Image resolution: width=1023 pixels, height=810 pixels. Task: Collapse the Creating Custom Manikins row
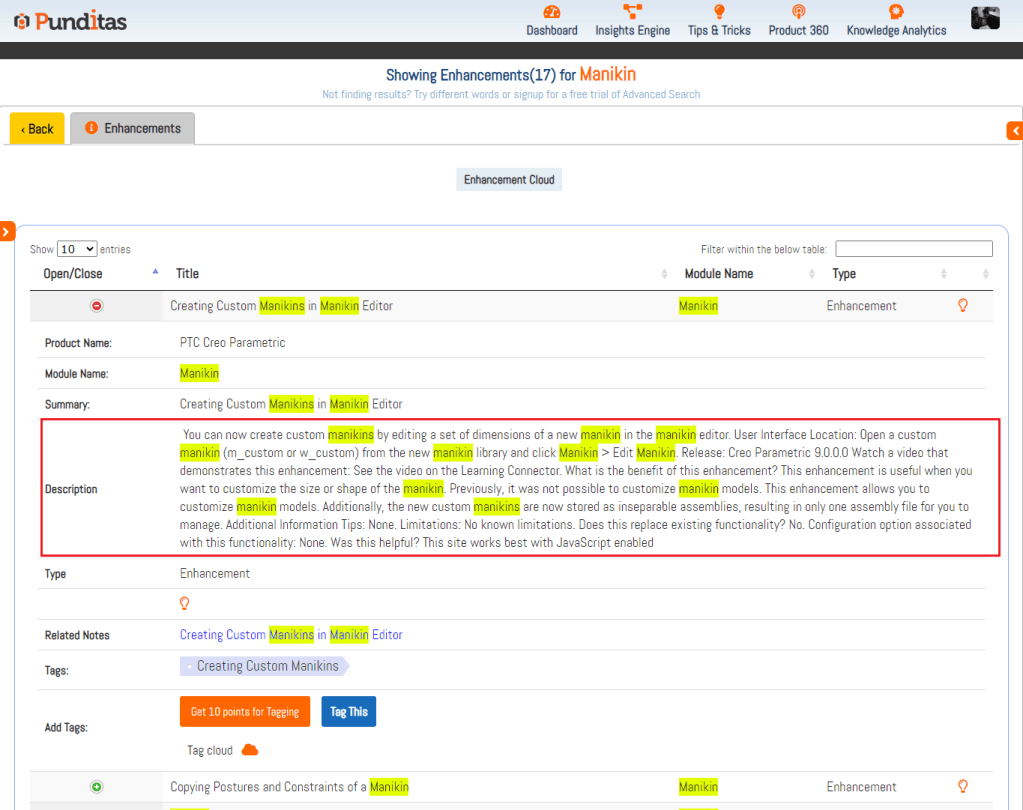(97, 306)
